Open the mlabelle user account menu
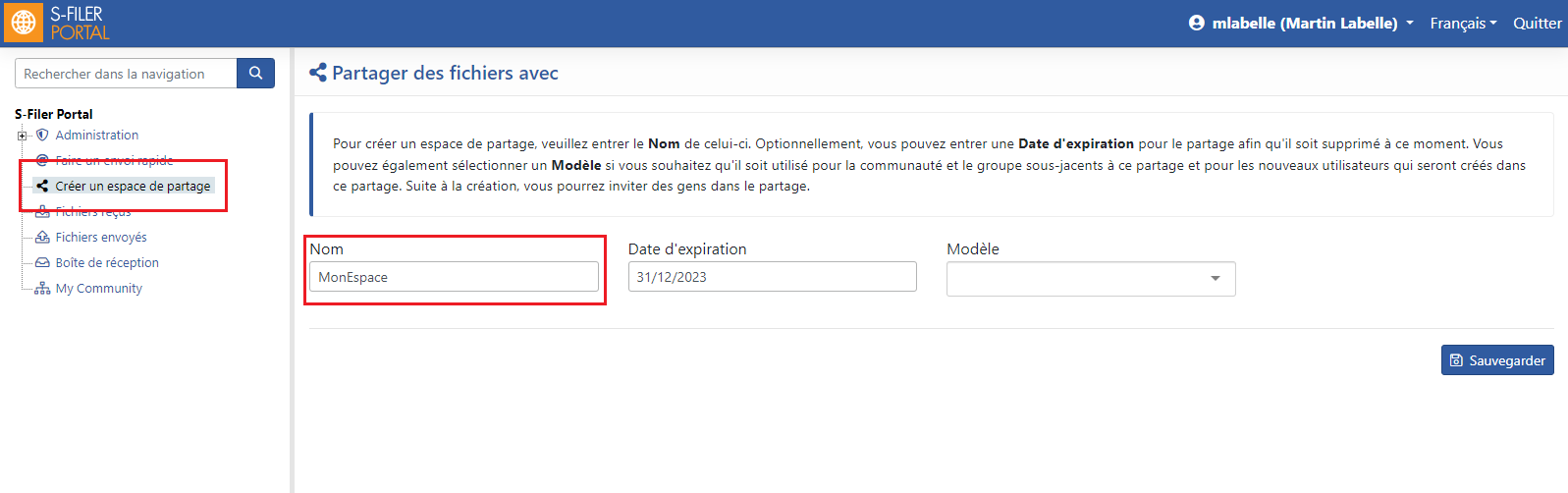The height and width of the screenshot is (493, 1568). click(1301, 23)
